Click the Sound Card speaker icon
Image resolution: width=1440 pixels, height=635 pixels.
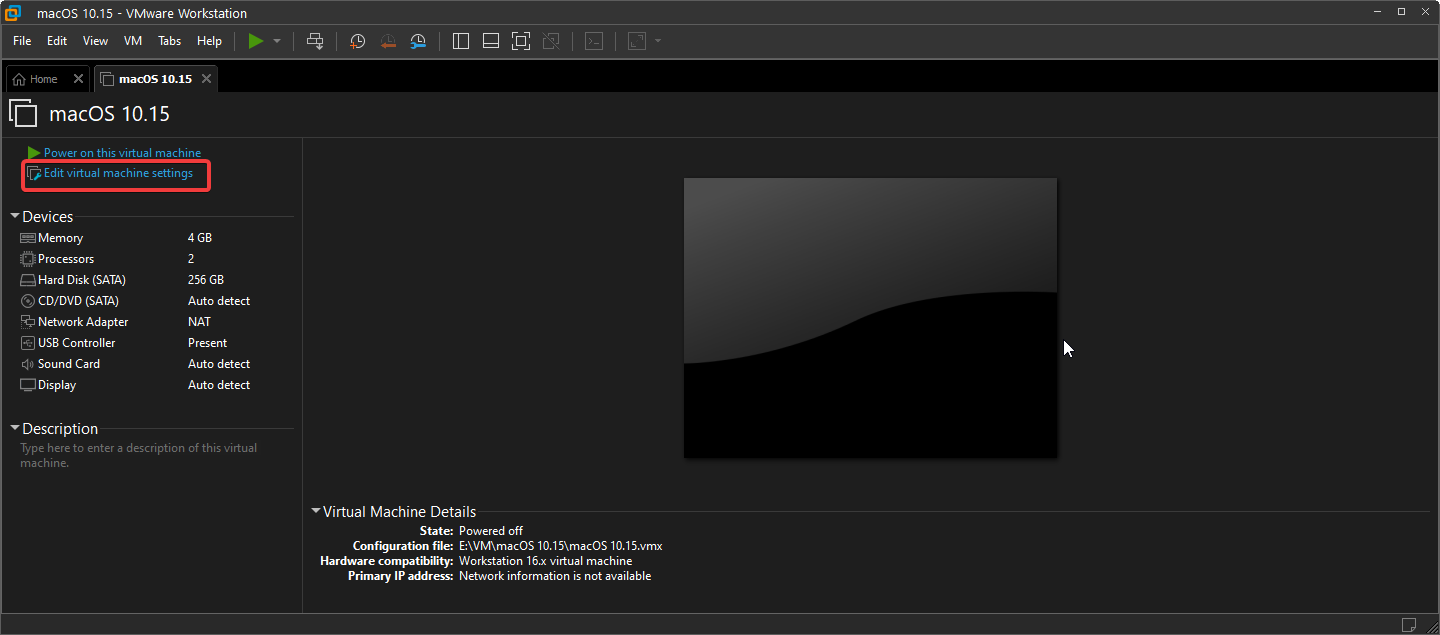28,364
